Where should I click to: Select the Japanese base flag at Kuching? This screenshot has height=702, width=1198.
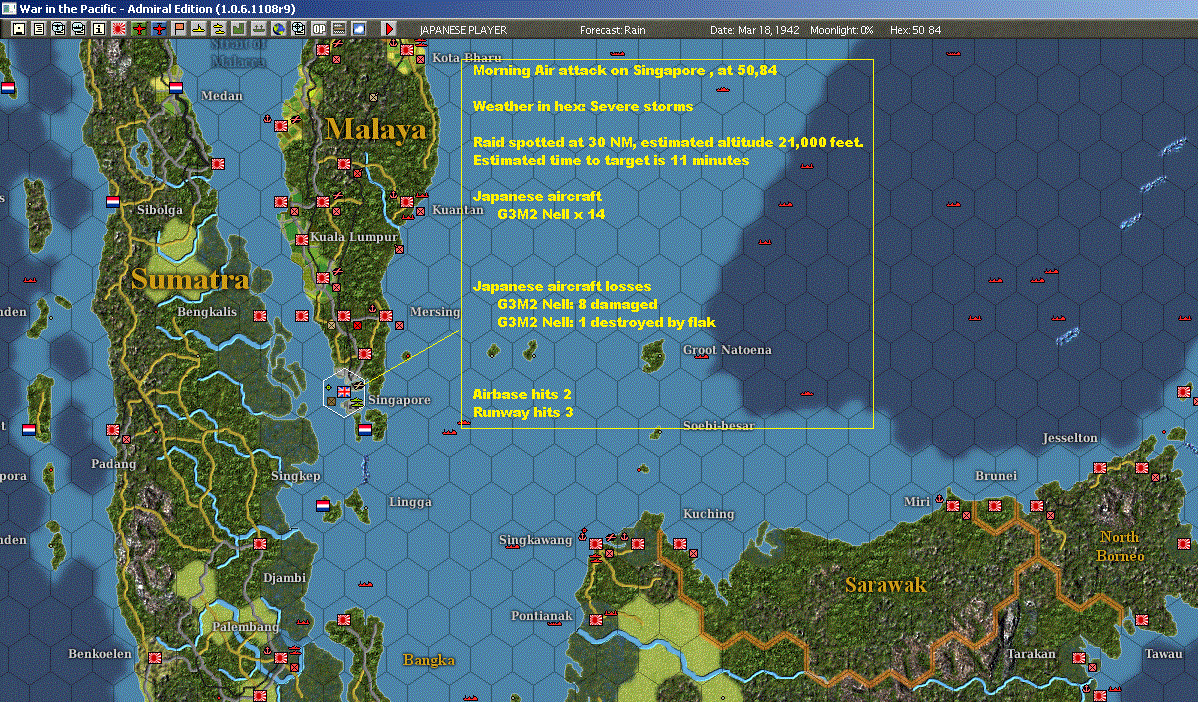680,544
